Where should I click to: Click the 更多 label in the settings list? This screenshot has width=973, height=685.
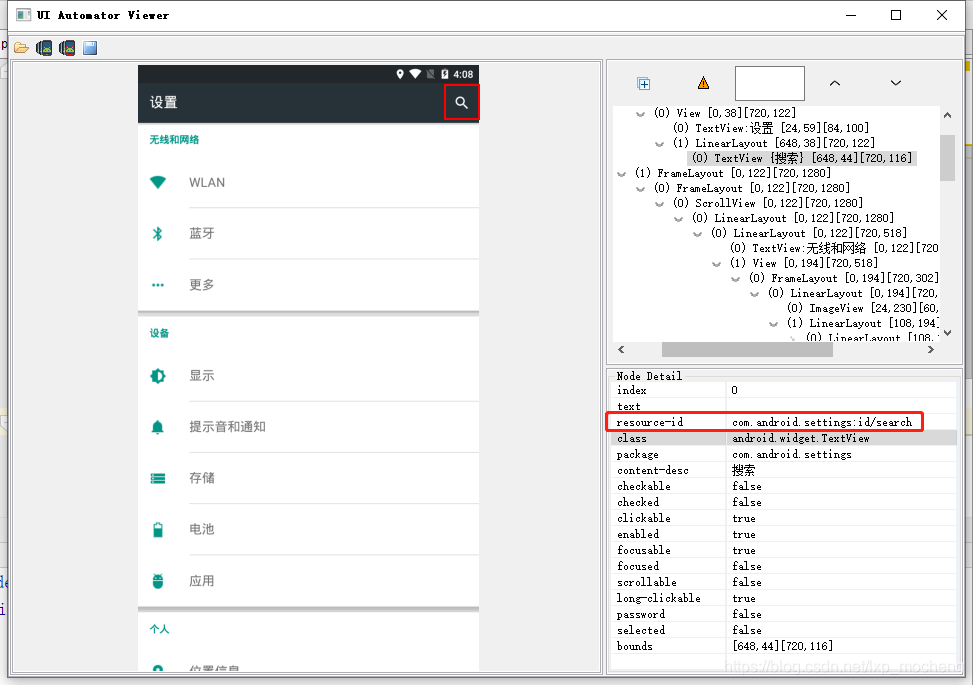click(202, 285)
